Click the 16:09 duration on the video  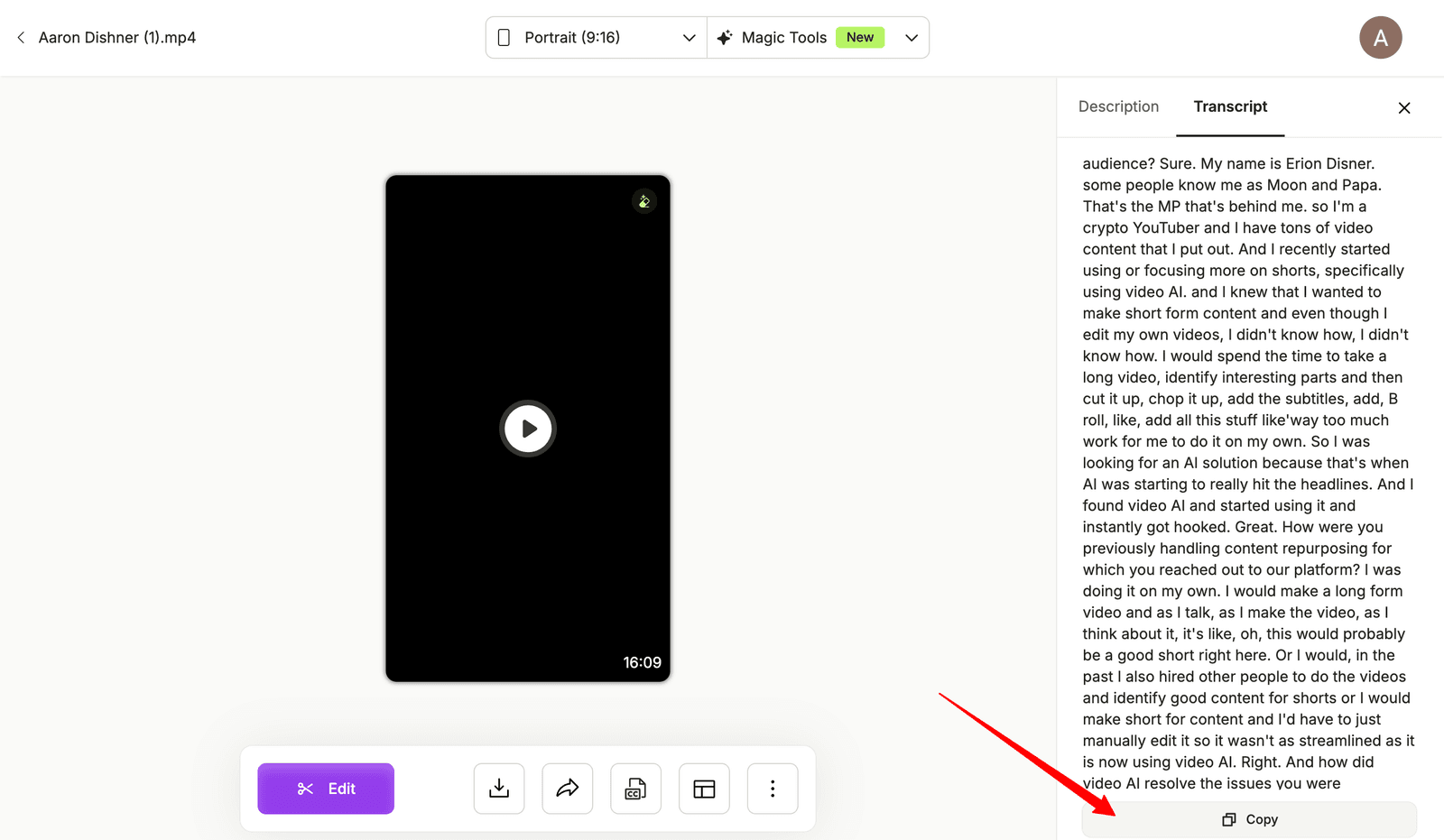[x=643, y=662]
